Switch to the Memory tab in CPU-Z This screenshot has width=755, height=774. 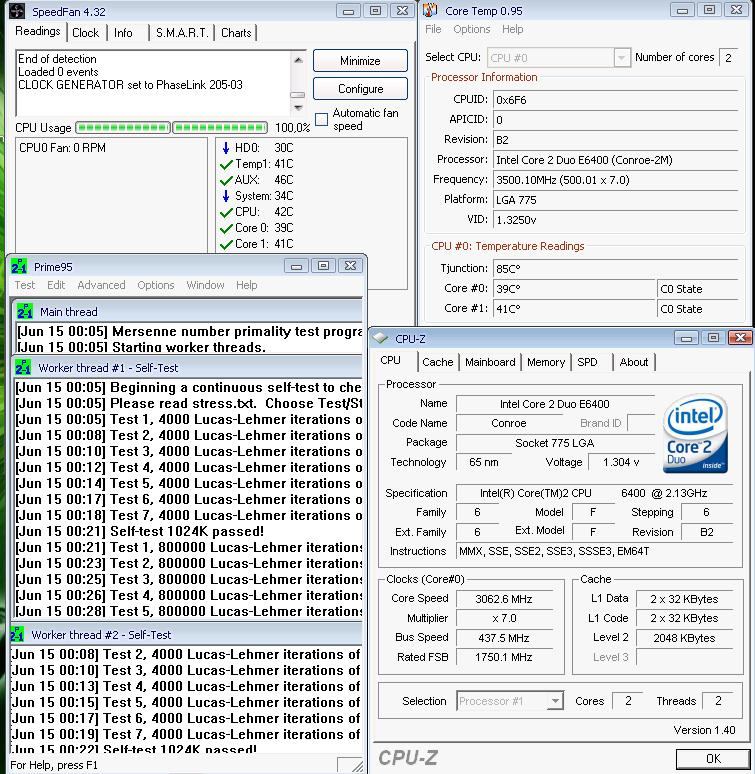tap(546, 362)
